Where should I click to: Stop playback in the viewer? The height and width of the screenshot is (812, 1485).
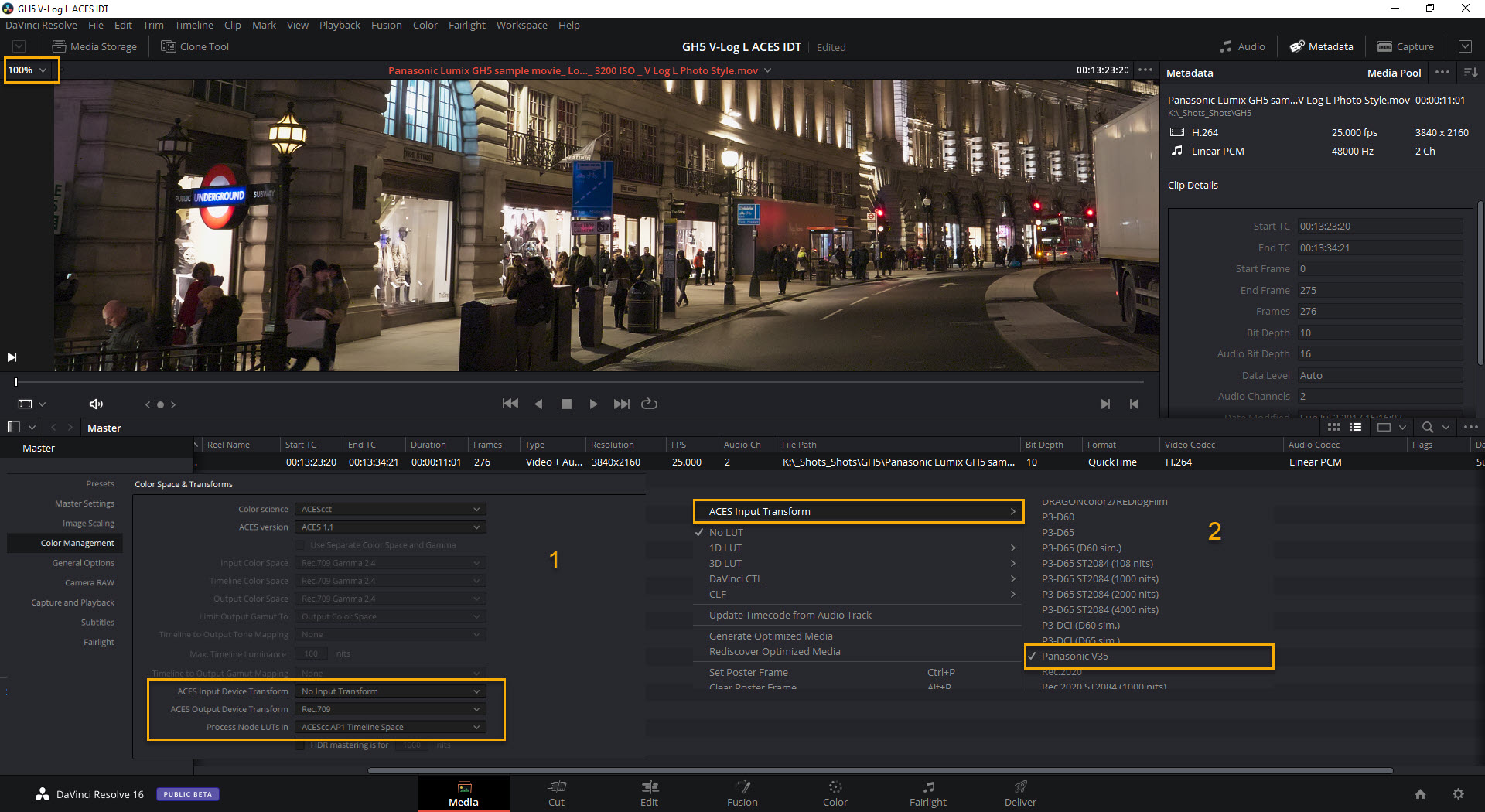pyautogui.click(x=566, y=404)
